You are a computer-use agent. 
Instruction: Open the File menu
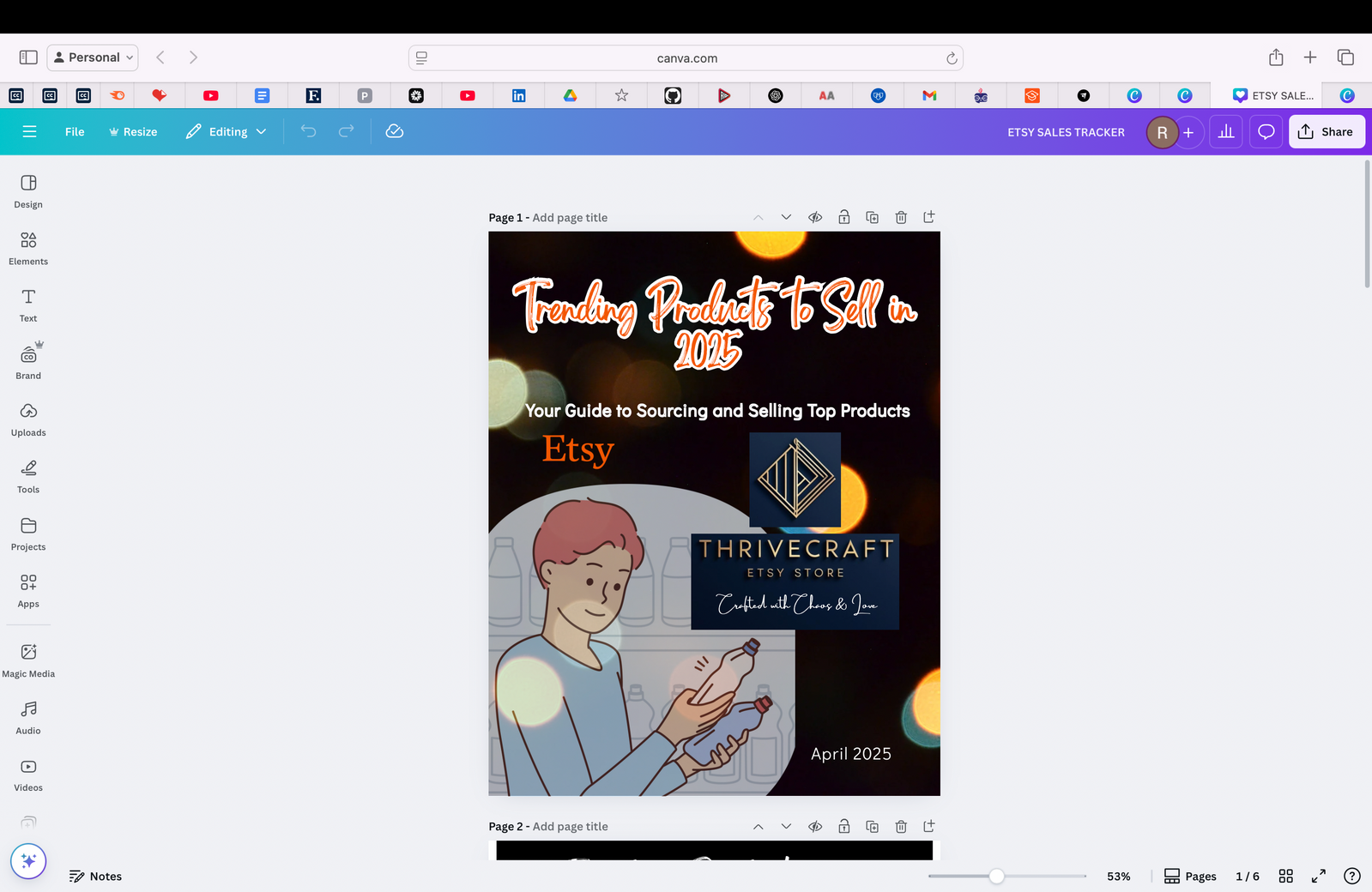[75, 131]
